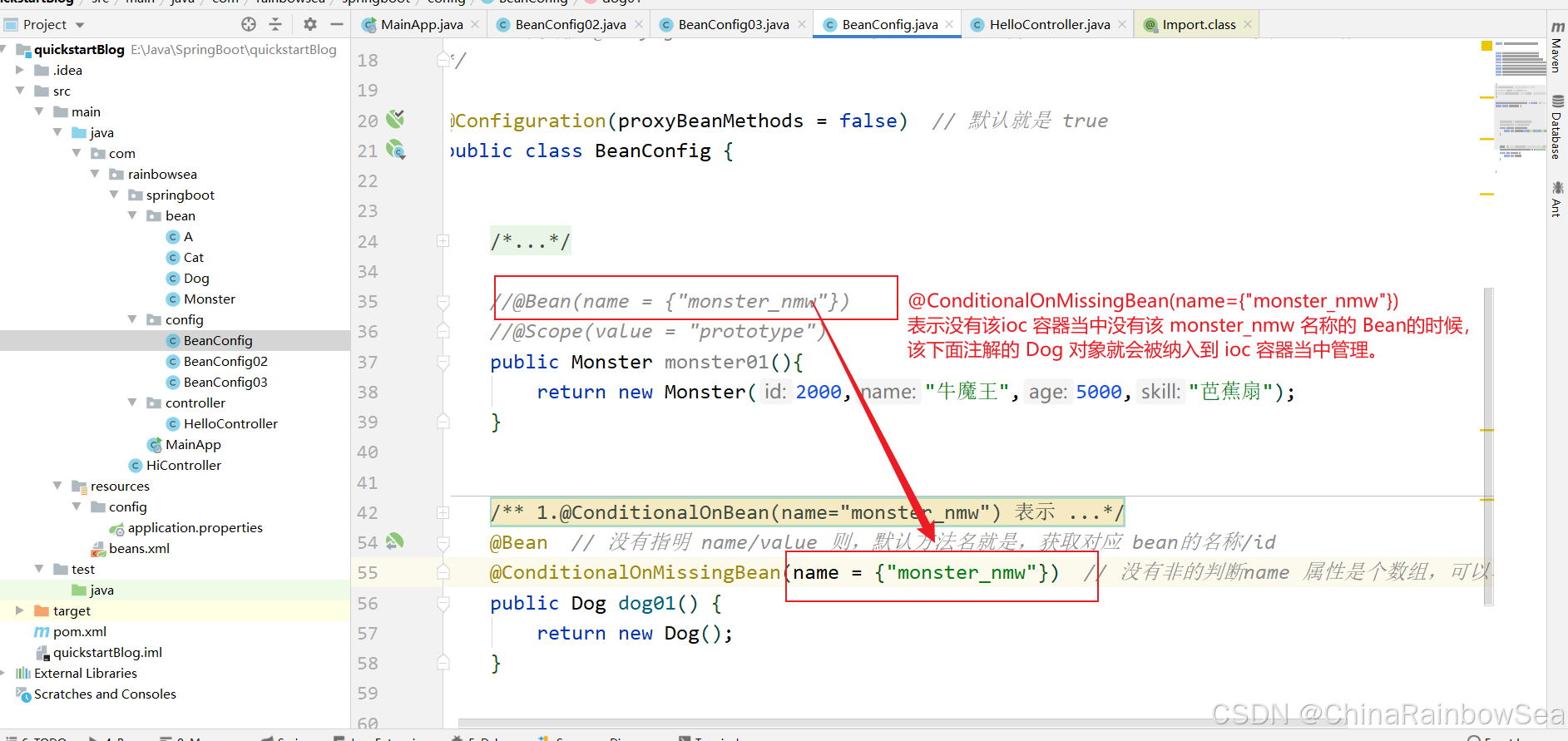Click the collapse all icon in Project panel
1568x741 pixels.
[276, 24]
